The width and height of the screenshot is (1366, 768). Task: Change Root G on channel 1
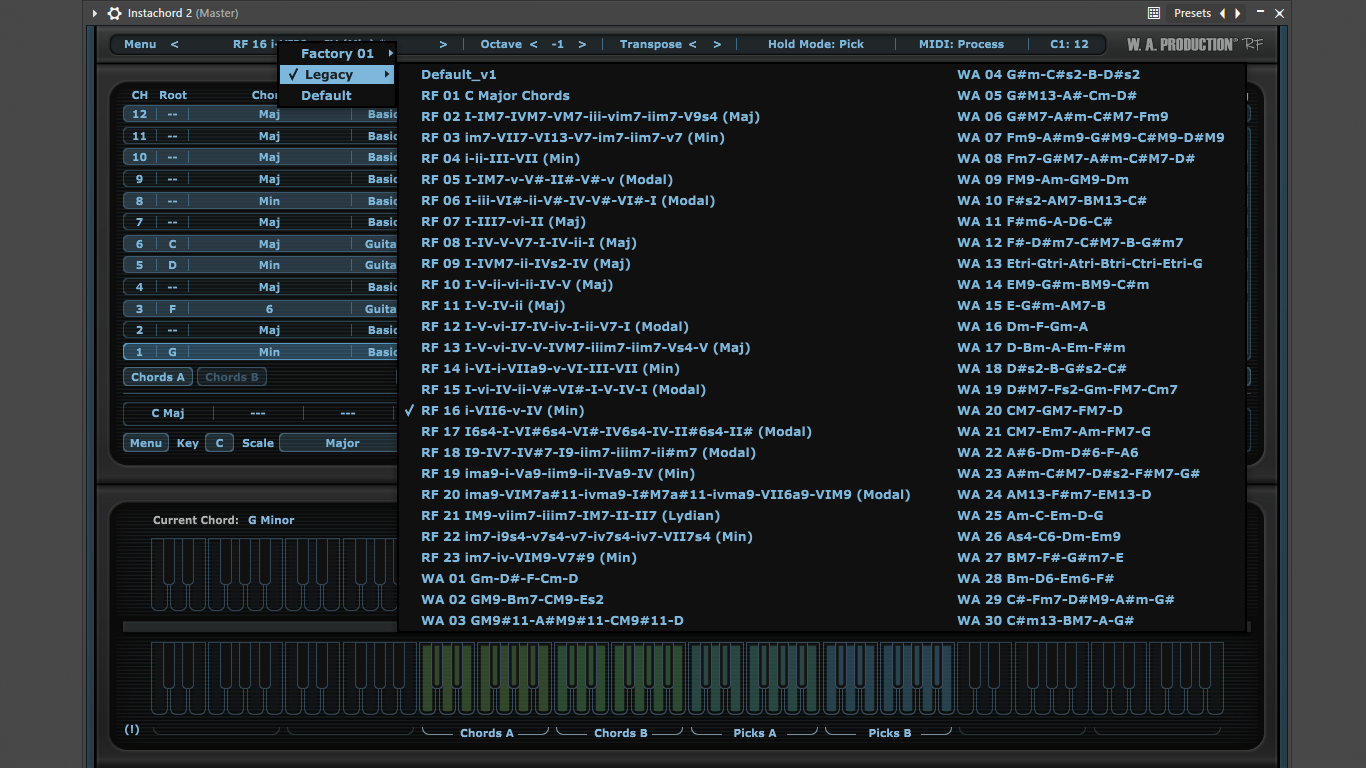[x=172, y=352]
